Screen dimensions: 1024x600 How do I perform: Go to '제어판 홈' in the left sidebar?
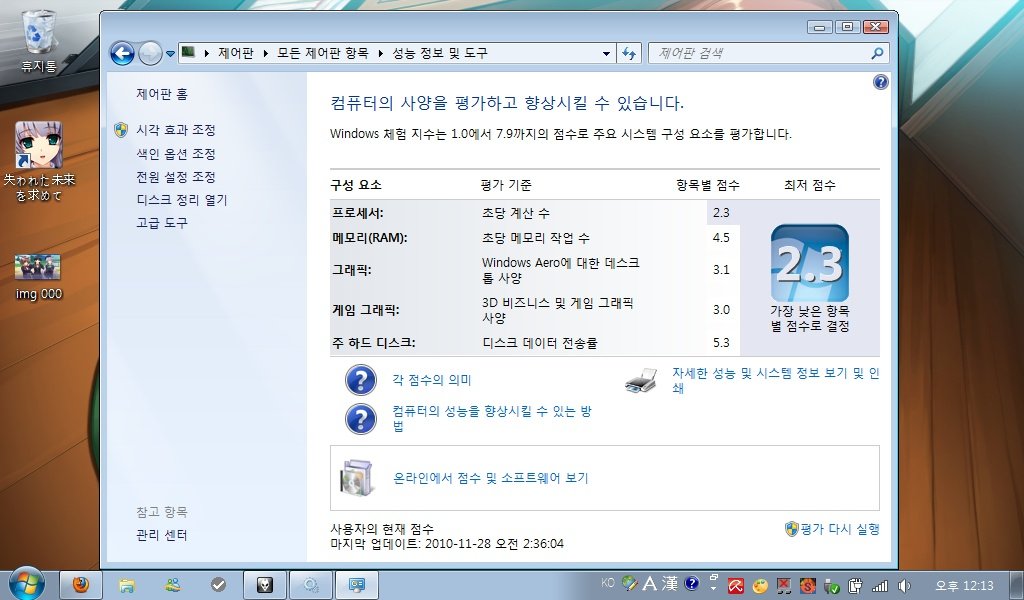coord(162,94)
